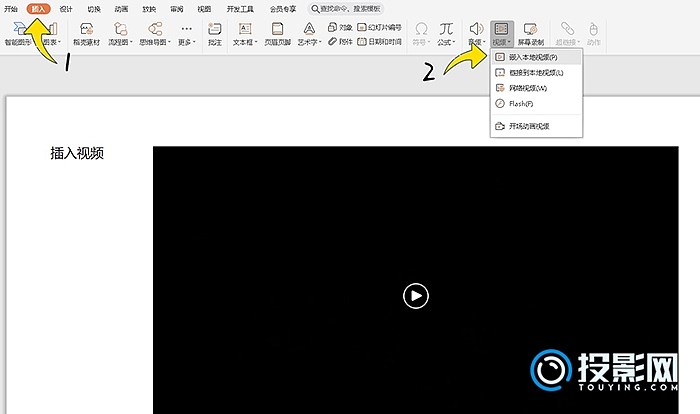Add a comment with 批注

click(x=215, y=34)
